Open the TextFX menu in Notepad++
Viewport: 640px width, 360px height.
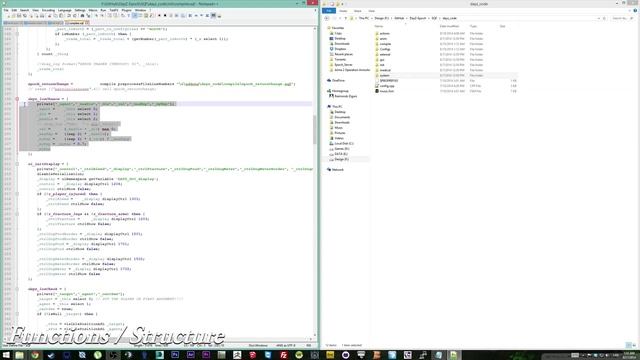(x=114, y=10)
